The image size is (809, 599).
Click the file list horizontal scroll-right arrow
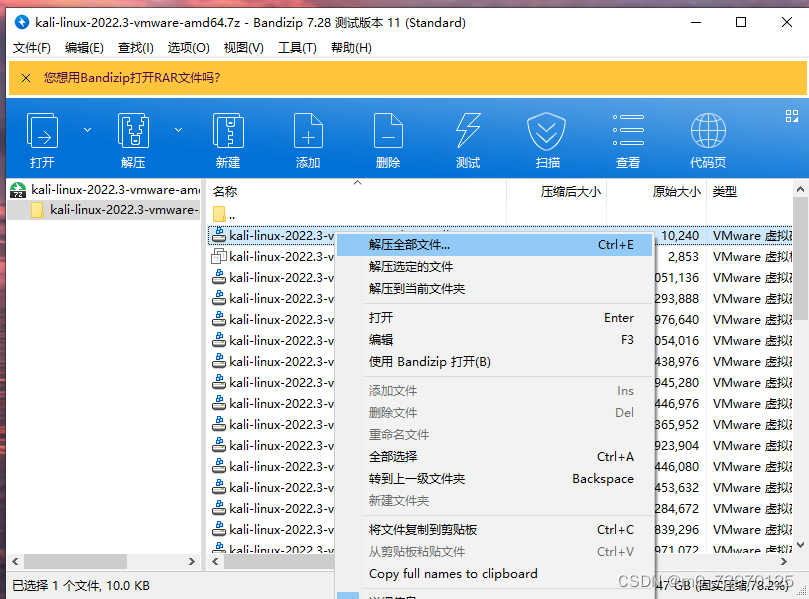(784, 561)
